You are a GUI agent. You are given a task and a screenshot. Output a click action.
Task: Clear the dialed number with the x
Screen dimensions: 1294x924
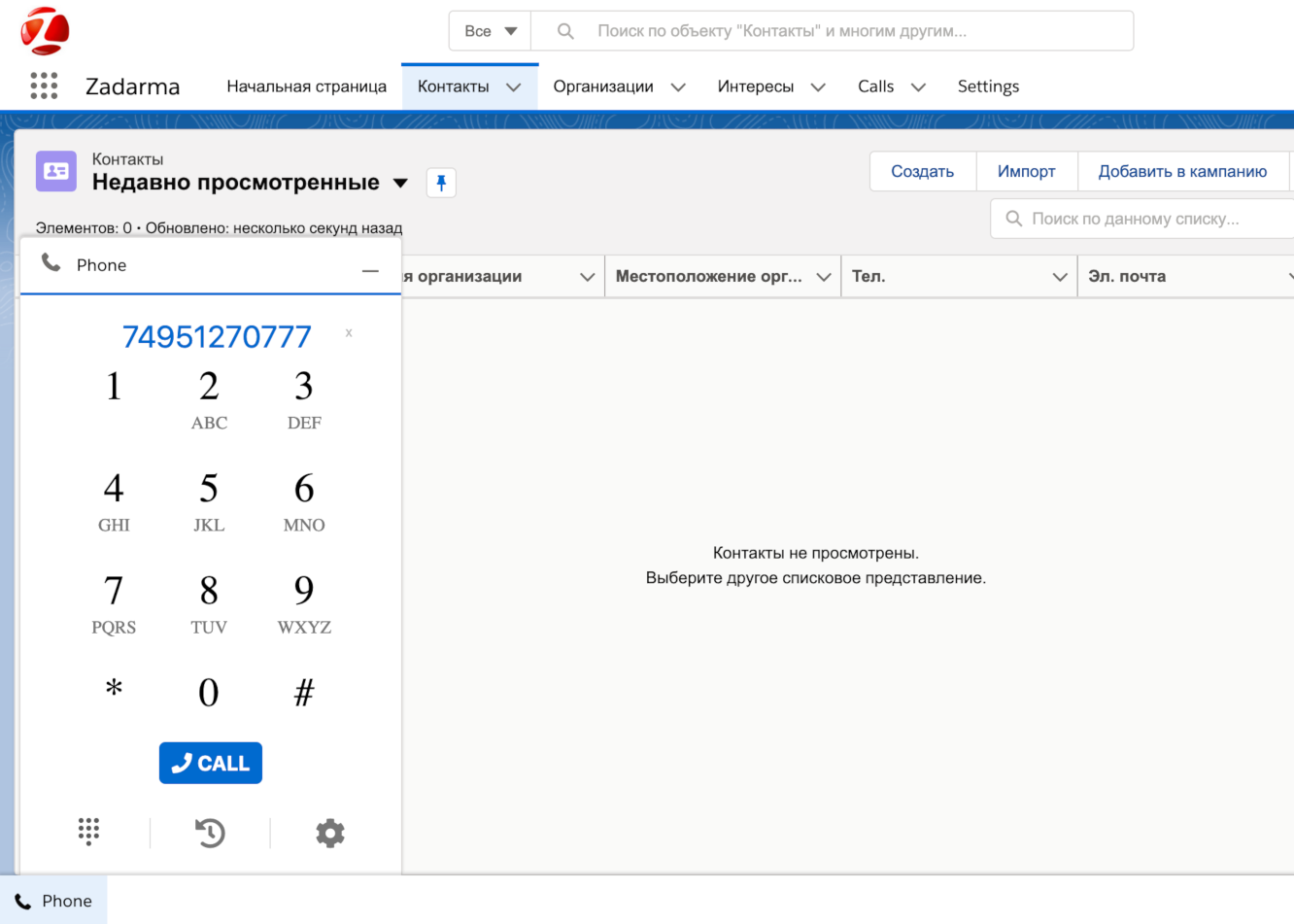pyautogui.click(x=348, y=333)
